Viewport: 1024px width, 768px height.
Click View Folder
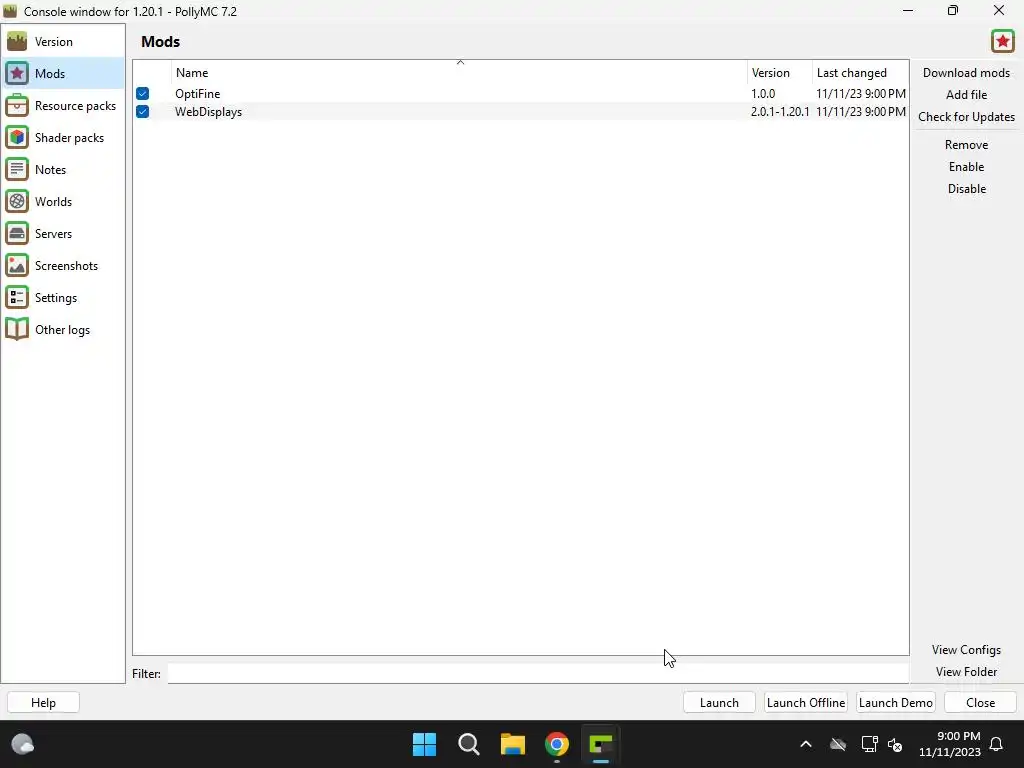966,672
